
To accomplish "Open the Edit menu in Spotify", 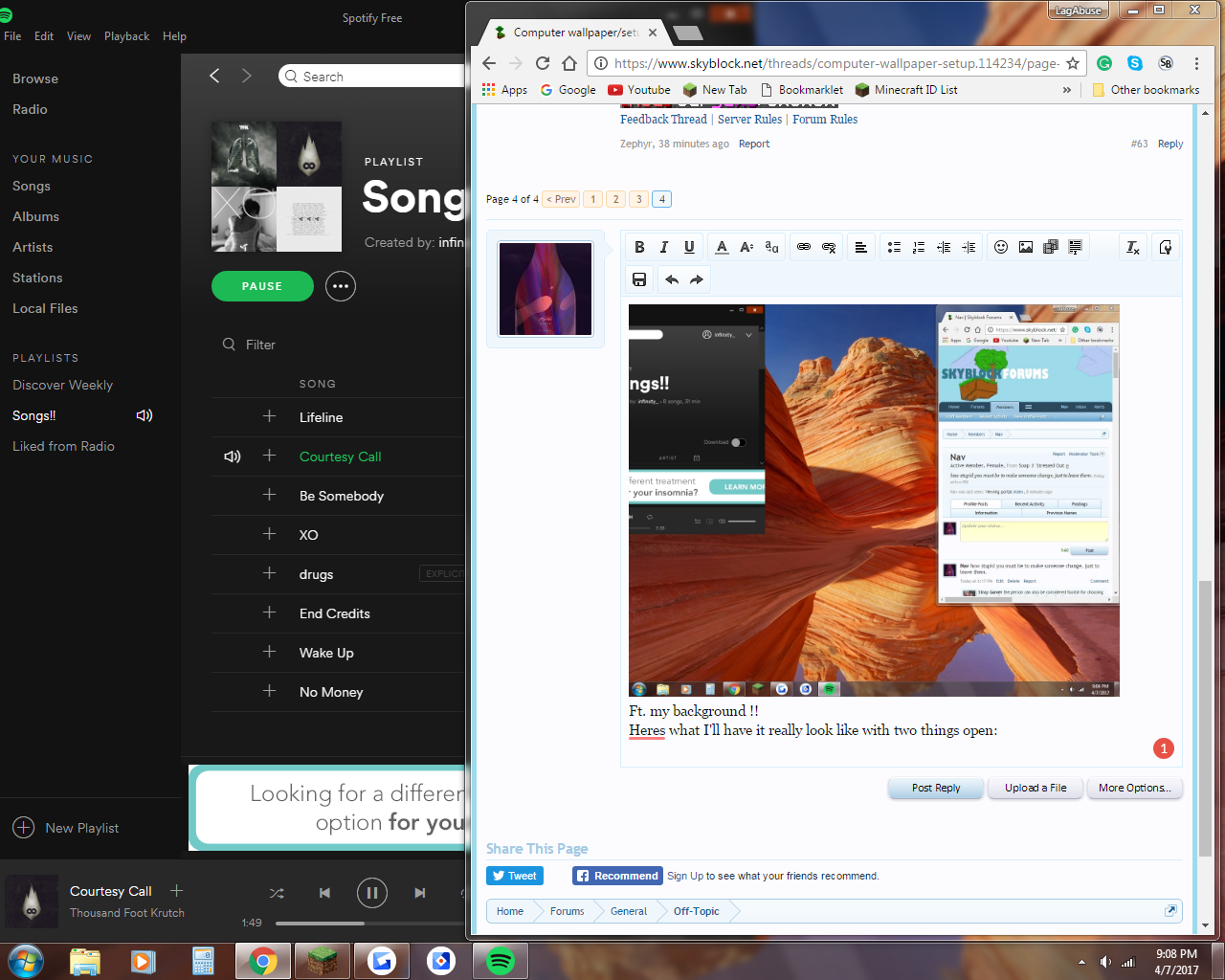I will (x=44, y=36).
